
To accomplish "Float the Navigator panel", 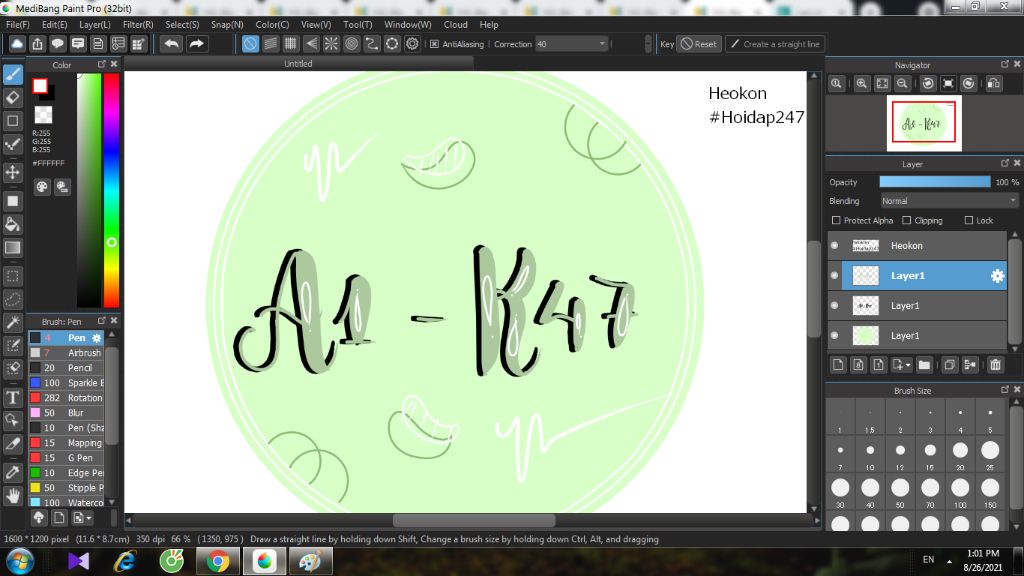I will tap(1004, 64).
